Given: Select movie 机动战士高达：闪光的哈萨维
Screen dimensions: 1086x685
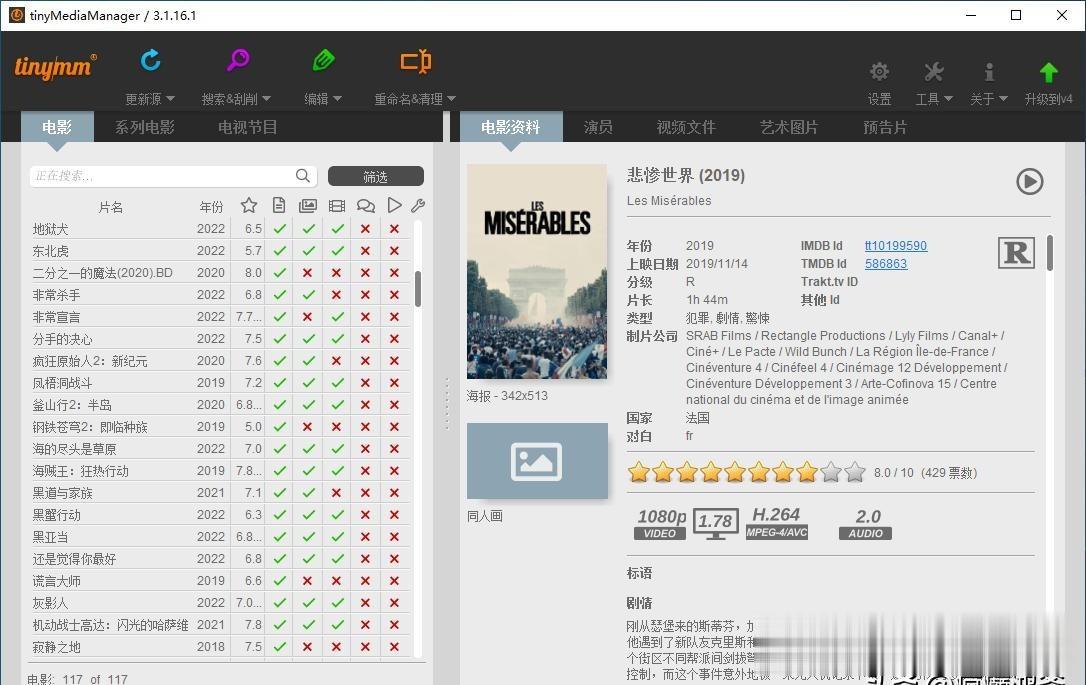Looking at the screenshot, I should click(220, 625).
